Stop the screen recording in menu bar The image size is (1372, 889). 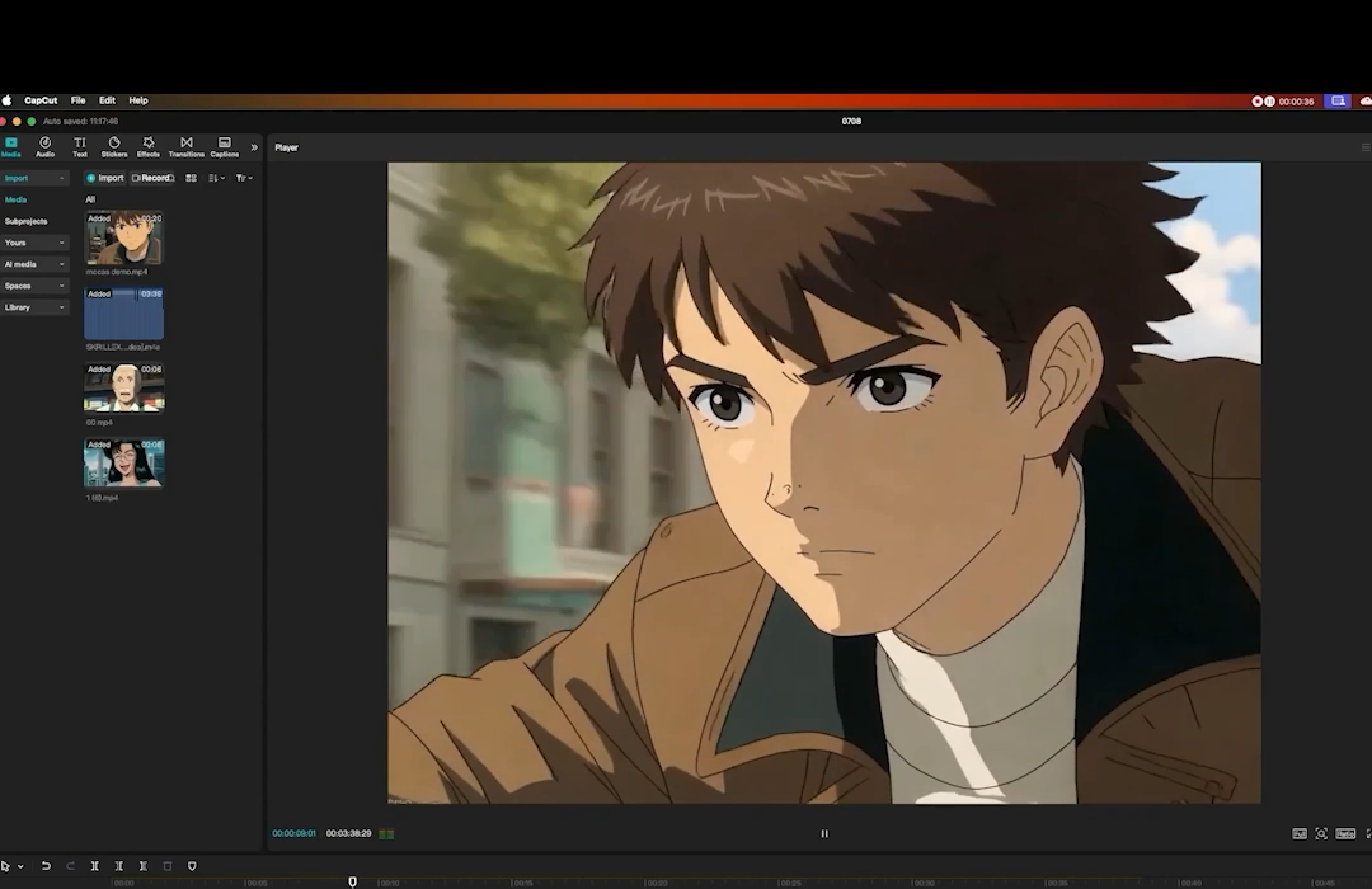pyautogui.click(x=1256, y=101)
